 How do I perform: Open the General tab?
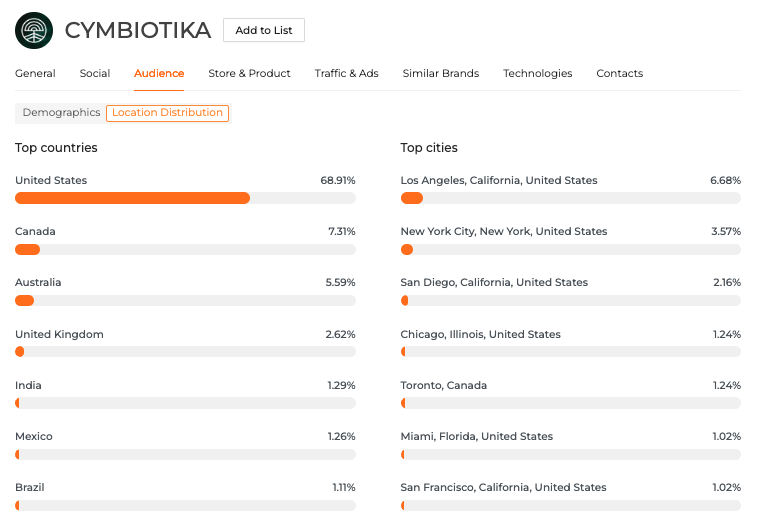click(35, 73)
